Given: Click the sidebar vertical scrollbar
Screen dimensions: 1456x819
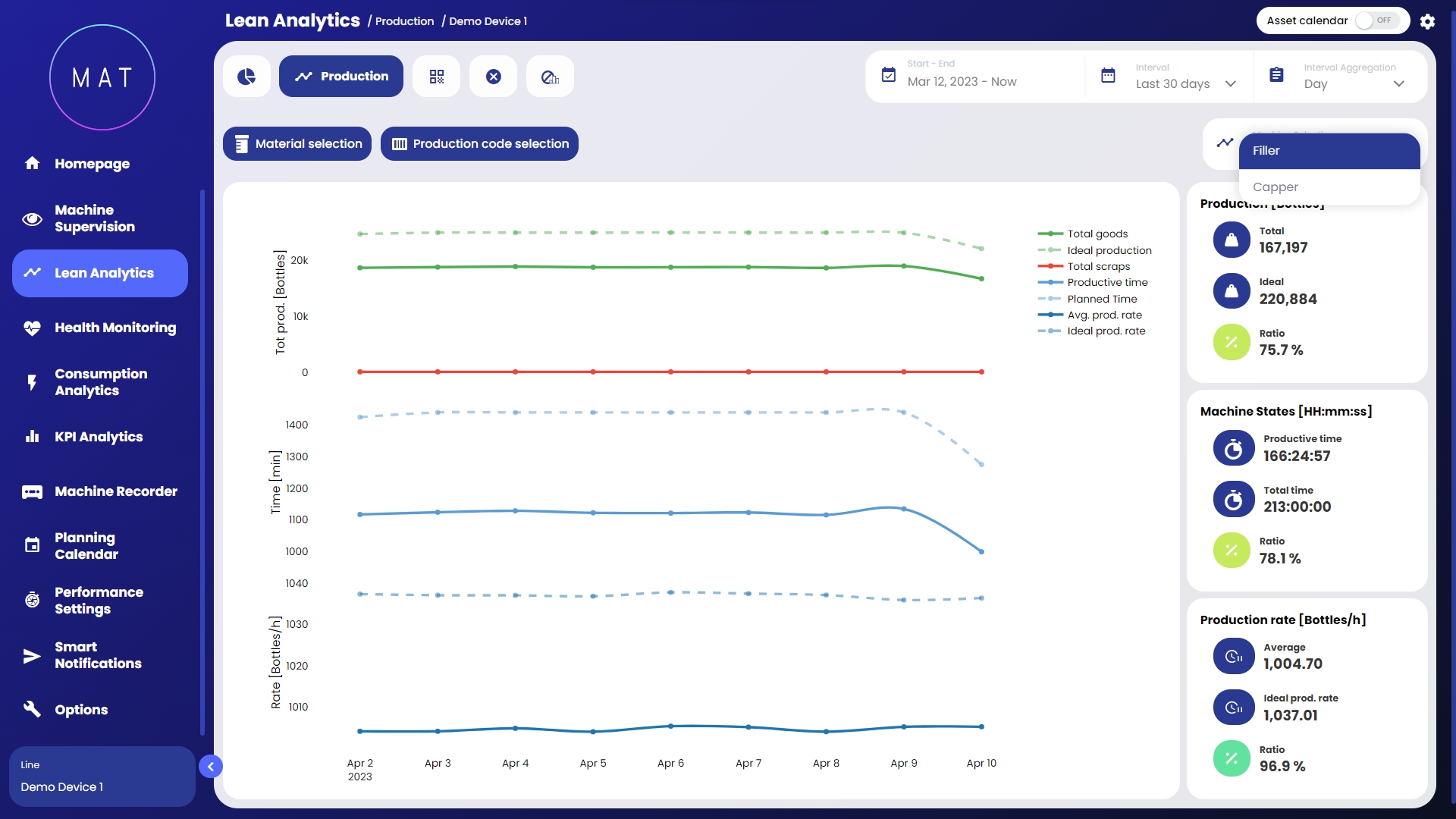Looking at the screenshot, I should [202, 463].
